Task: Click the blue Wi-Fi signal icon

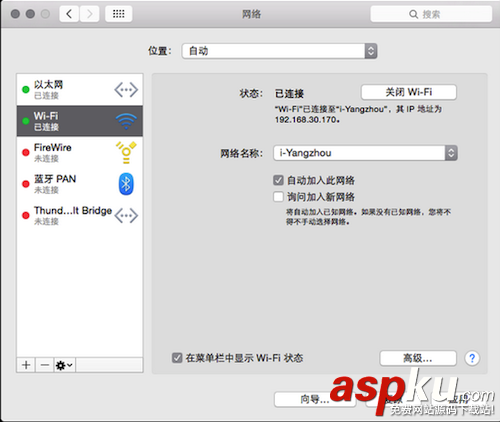Action: (126, 121)
